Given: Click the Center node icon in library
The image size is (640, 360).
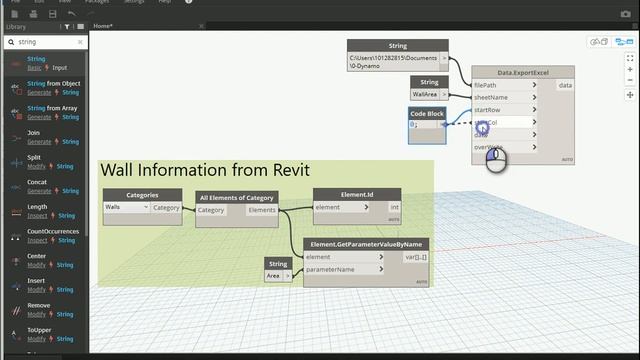Looking at the screenshot, I should (x=16, y=261).
